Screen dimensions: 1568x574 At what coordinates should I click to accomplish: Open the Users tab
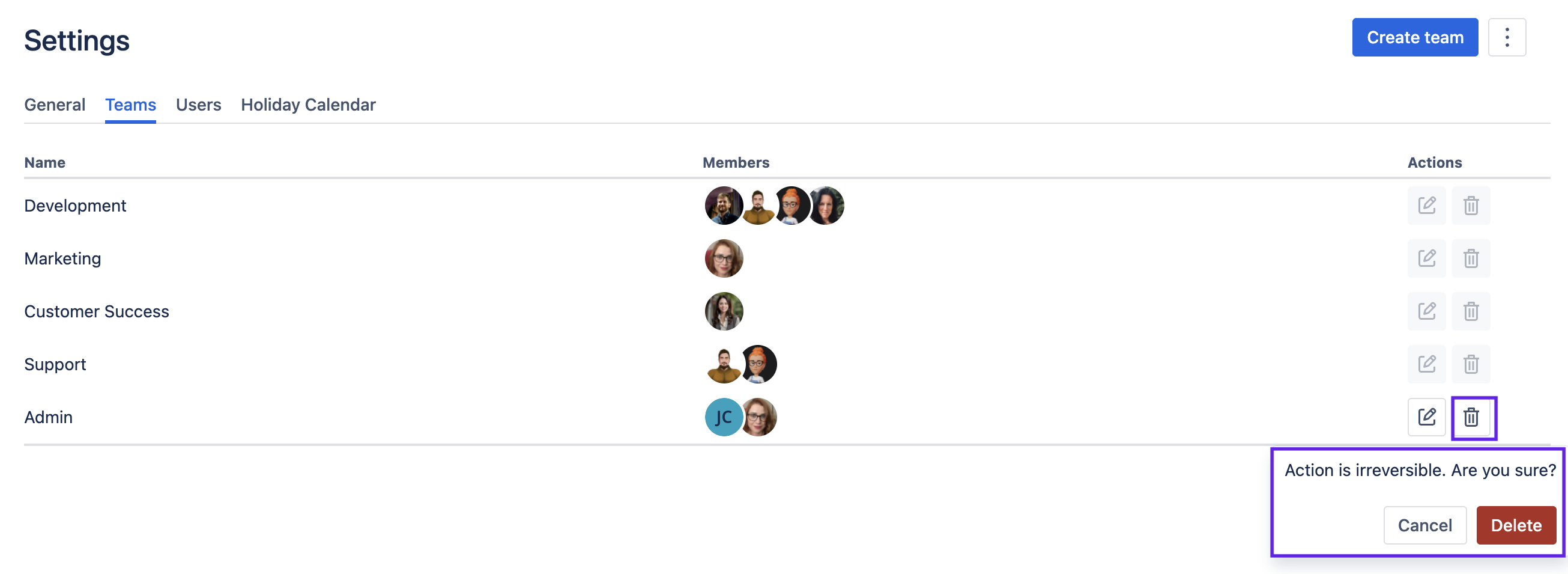click(x=198, y=105)
